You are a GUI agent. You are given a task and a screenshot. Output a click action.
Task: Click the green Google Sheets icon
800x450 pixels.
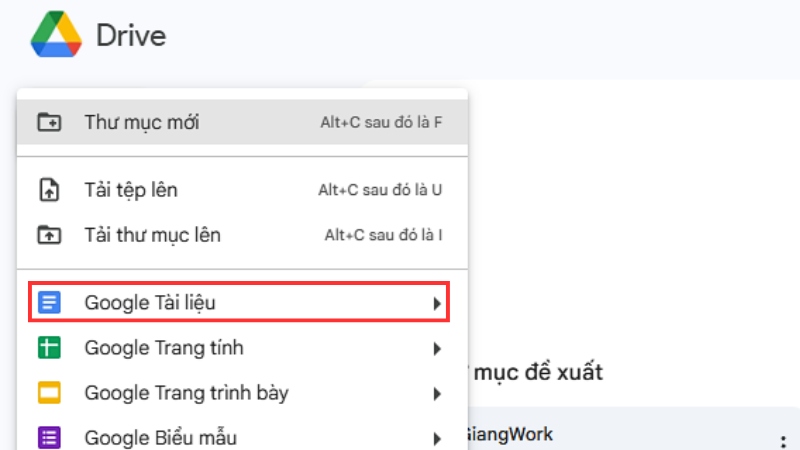pos(49,348)
